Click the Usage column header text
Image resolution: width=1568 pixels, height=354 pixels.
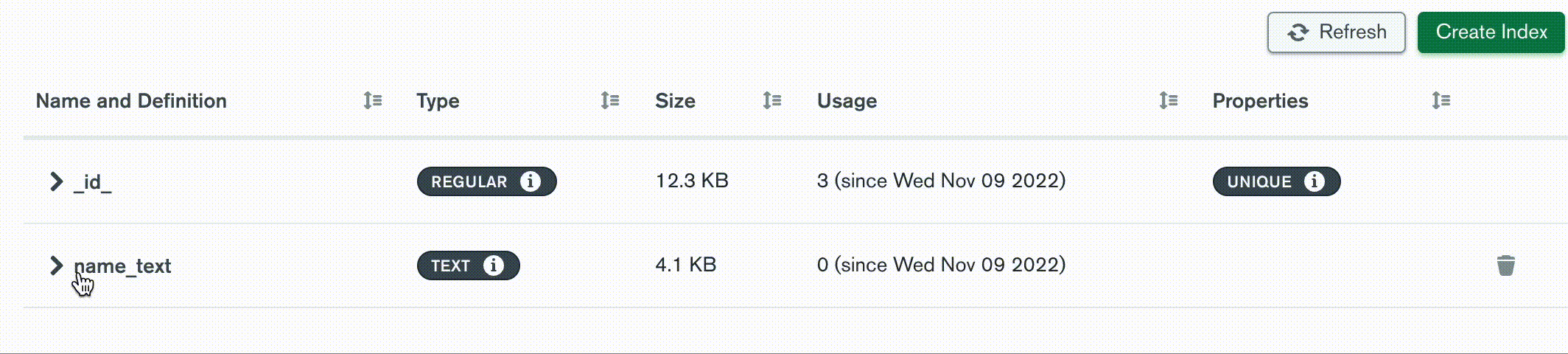coord(847,101)
